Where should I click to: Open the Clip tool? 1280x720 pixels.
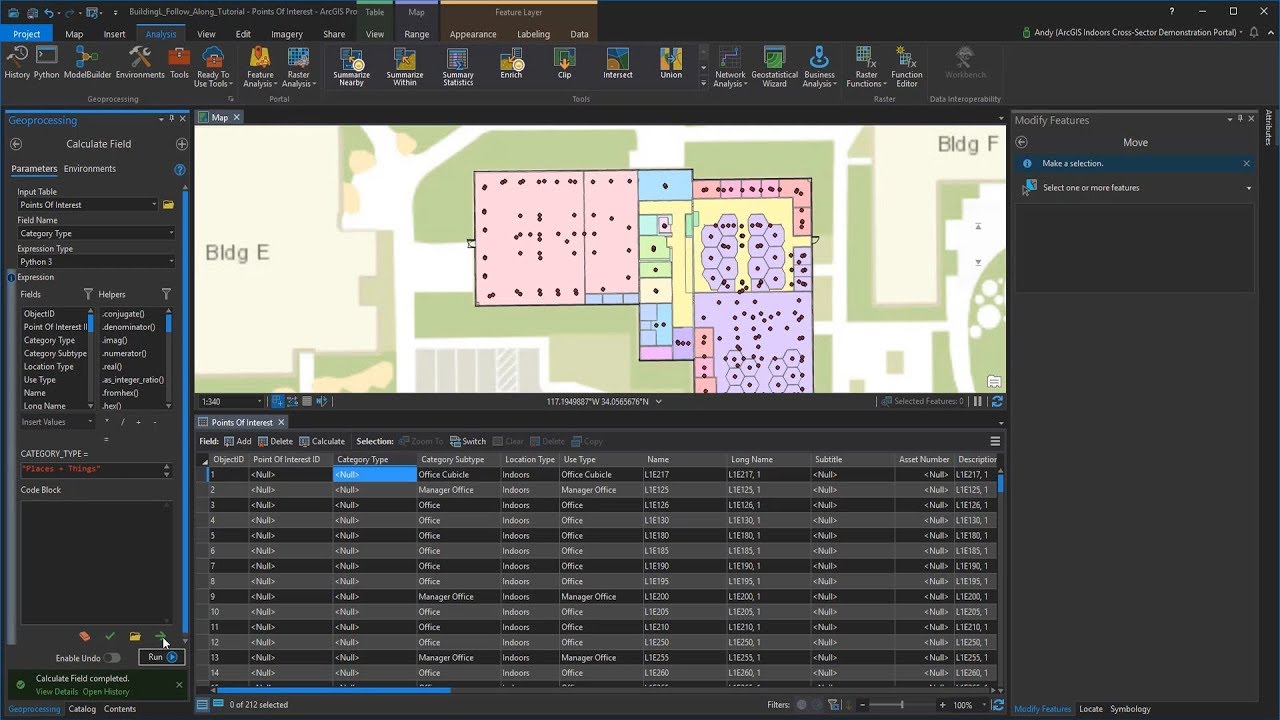pyautogui.click(x=565, y=64)
